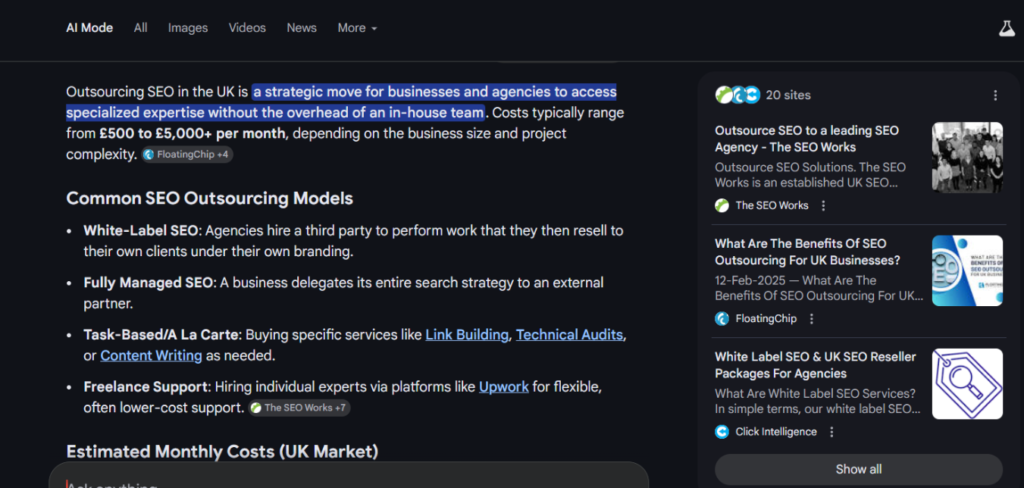The height and width of the screenshot is (488, 1024).
Task: Open The SEO Works team photo thumbnail
Action: 966,157
